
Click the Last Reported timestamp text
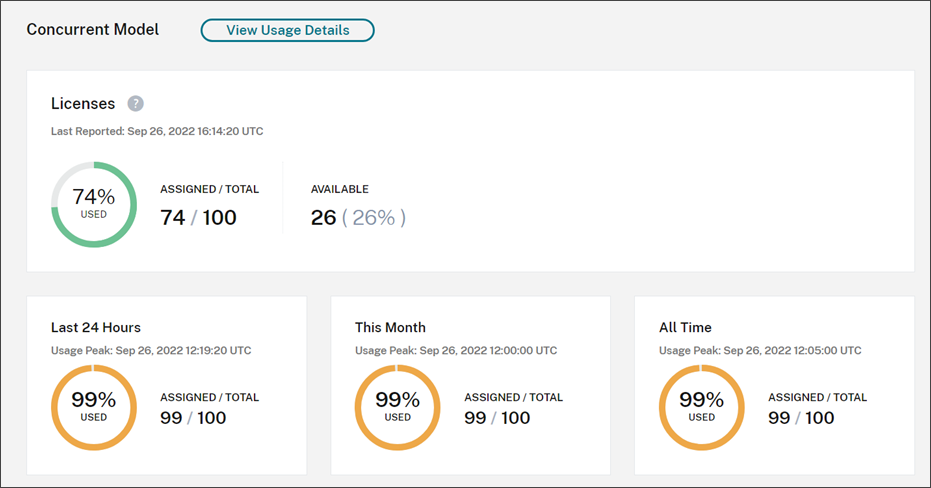coord(157,131)
